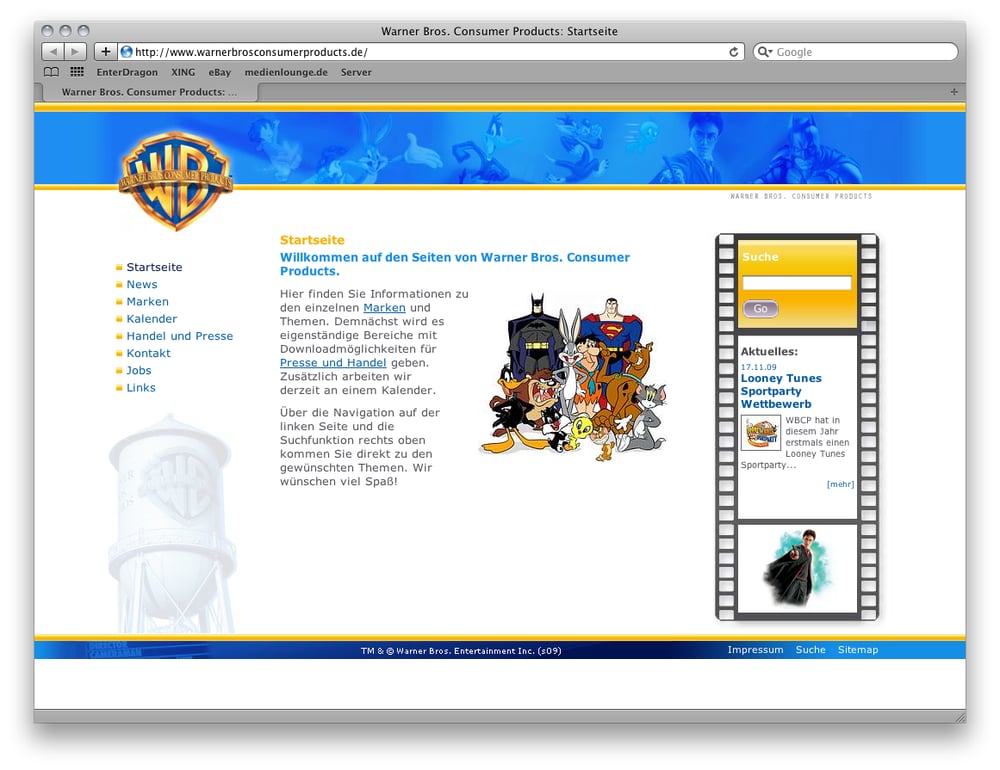Open Jobs navigation link
This screenshot has height=770, width=1000.
click(138, 371)
